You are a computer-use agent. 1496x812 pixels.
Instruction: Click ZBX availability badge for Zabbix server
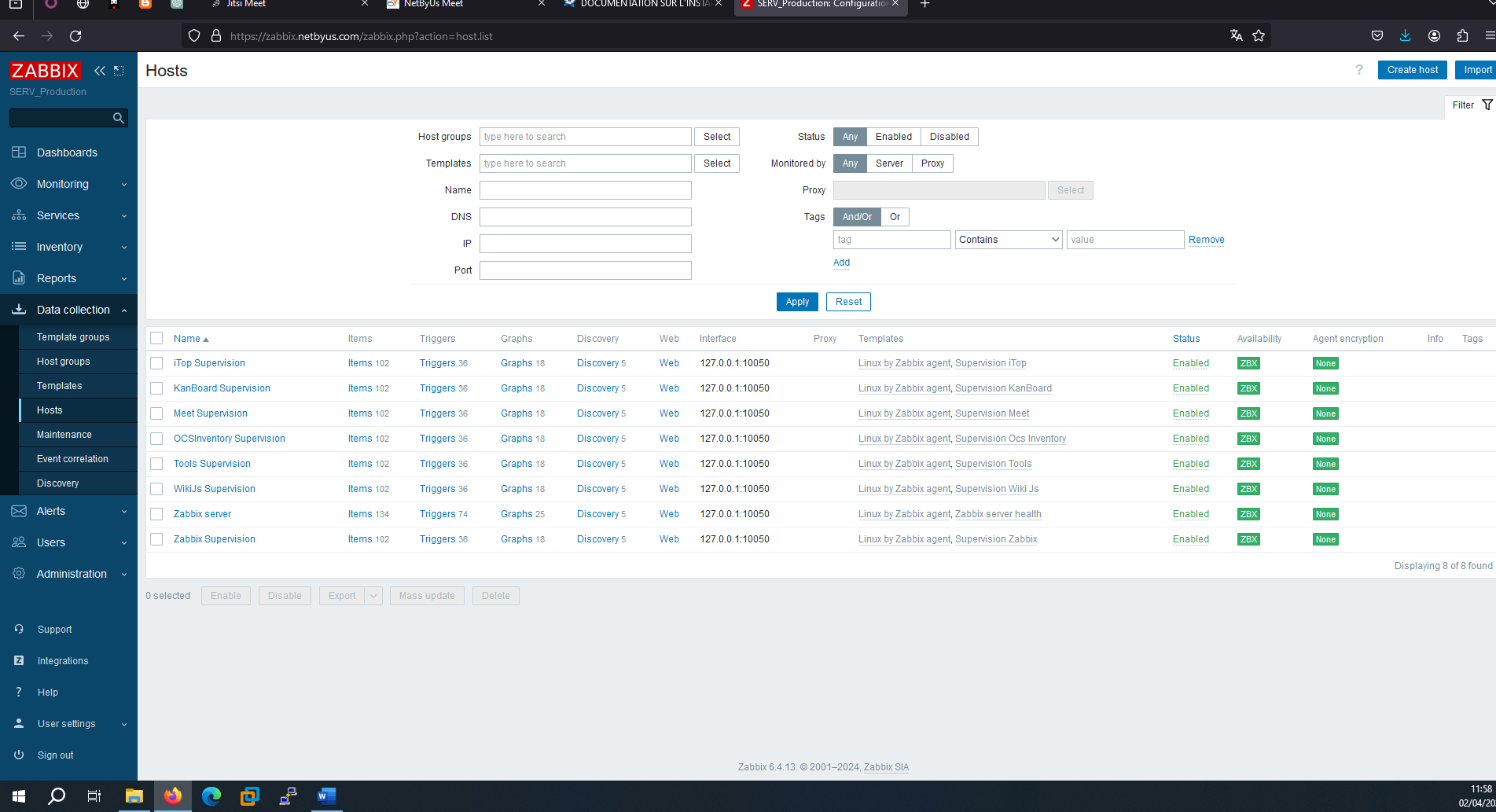[x=1248, y=514]
